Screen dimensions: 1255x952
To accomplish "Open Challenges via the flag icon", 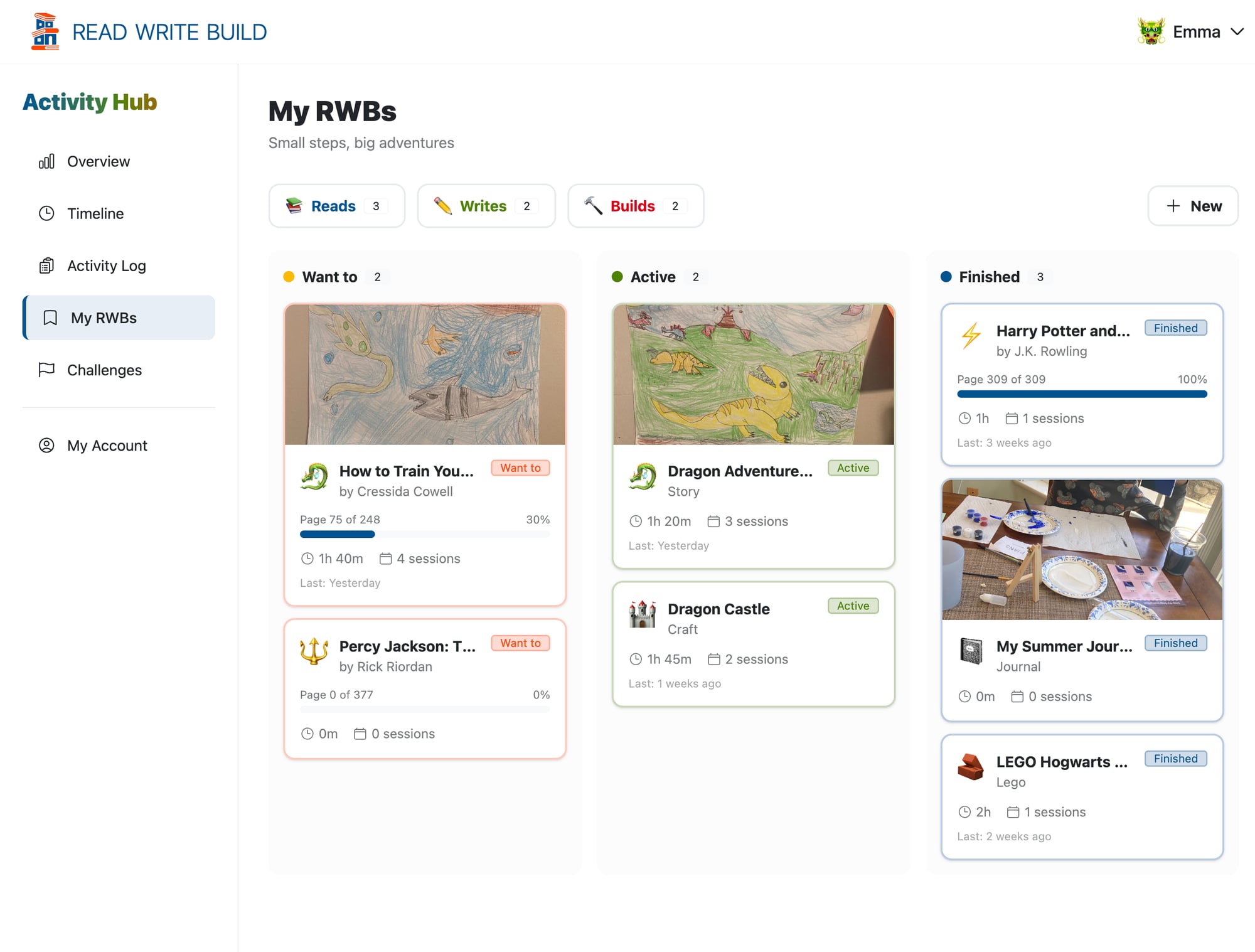I will click(x=46, y=370).
